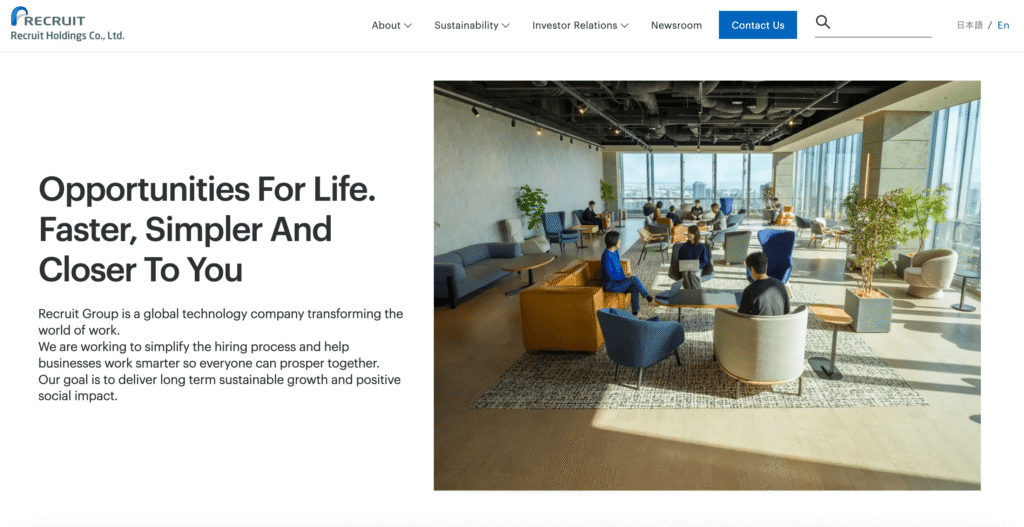Focus the header search input field
This screenshot has height=527, width=1024.
pyautogui.click(x=883, y=24)
